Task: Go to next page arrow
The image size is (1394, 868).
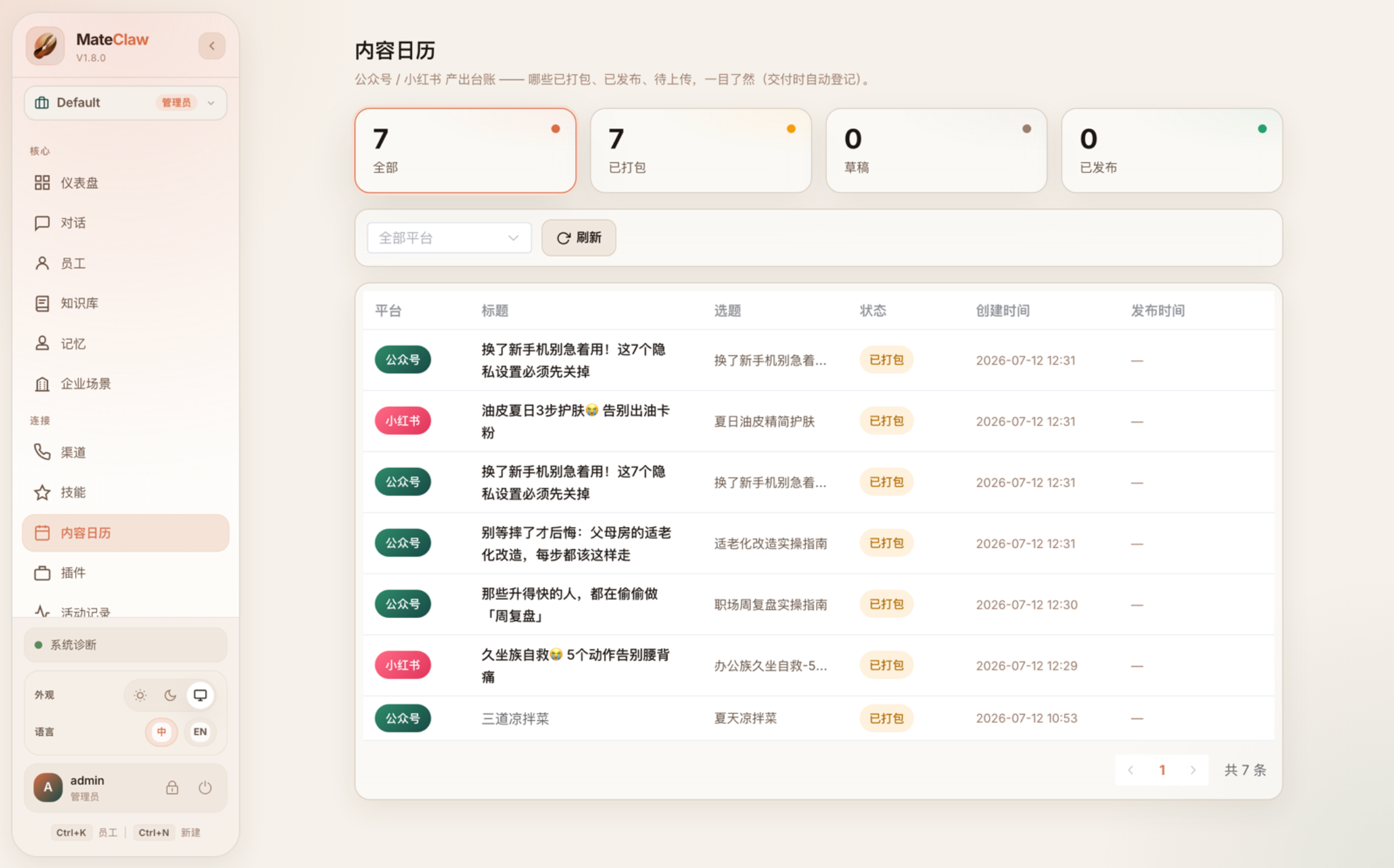Action: tap(1193, 770)
